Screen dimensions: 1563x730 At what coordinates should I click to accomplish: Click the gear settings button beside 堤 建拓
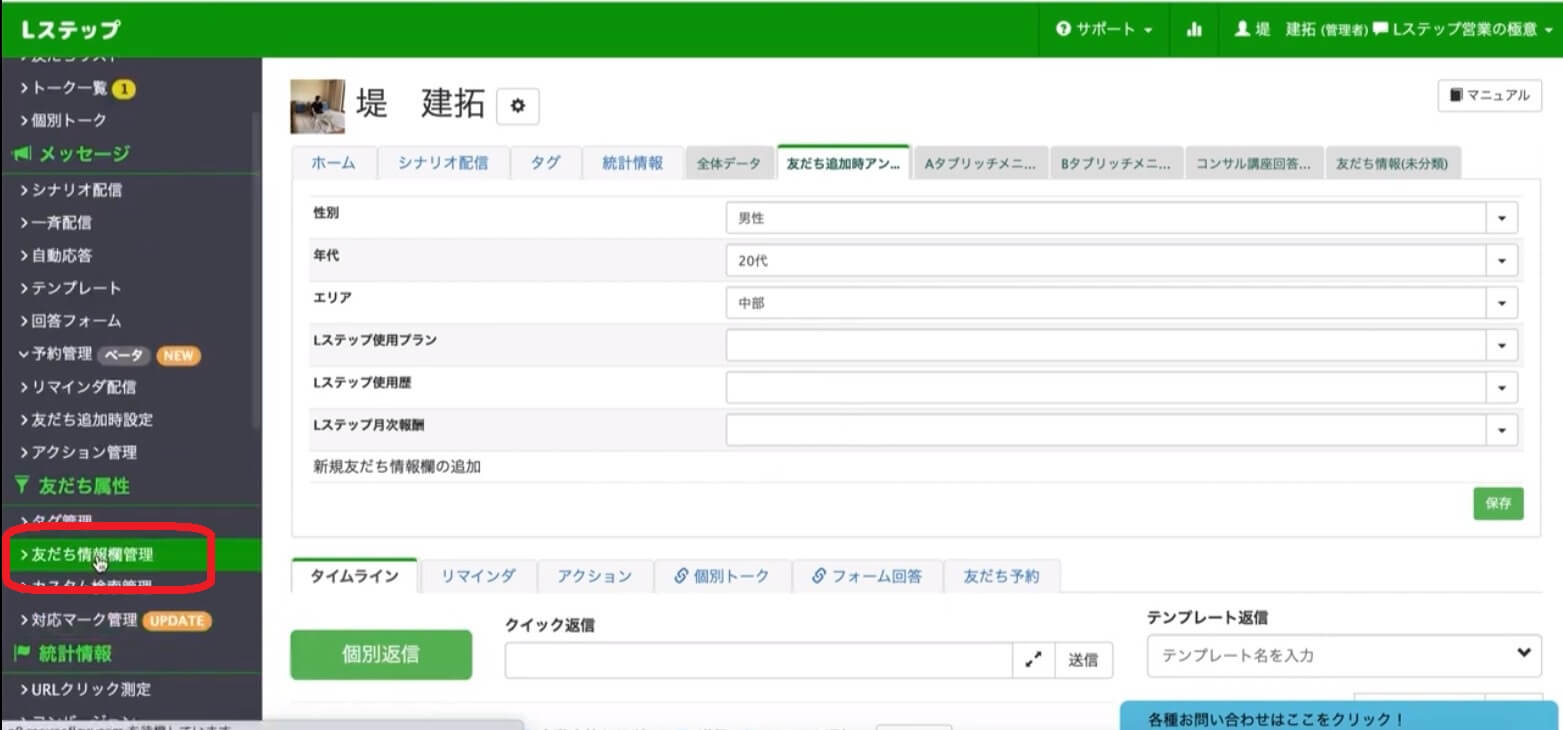coord(518,106)
